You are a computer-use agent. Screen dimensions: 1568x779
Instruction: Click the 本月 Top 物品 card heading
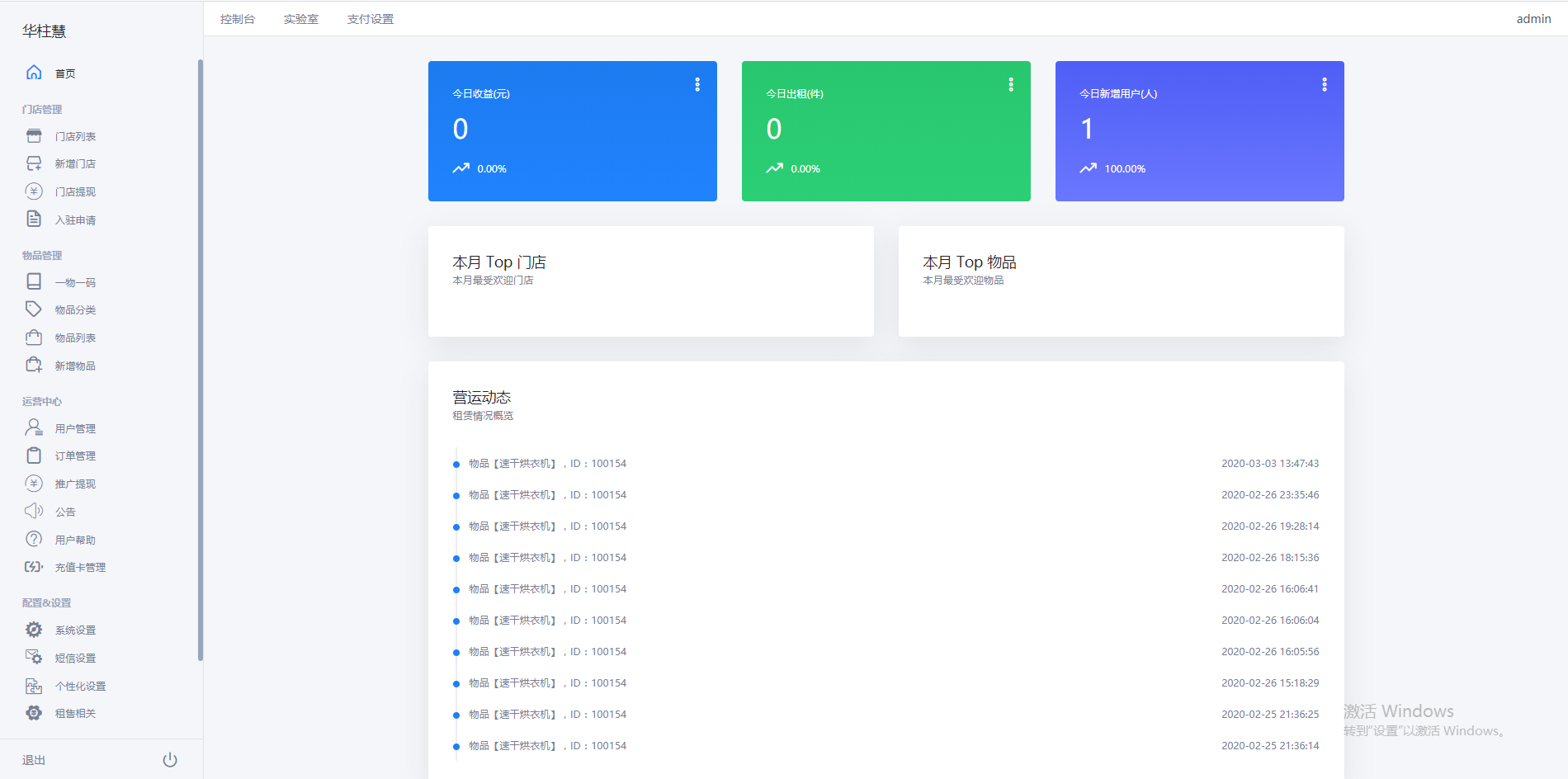click(x=970, y=262)
